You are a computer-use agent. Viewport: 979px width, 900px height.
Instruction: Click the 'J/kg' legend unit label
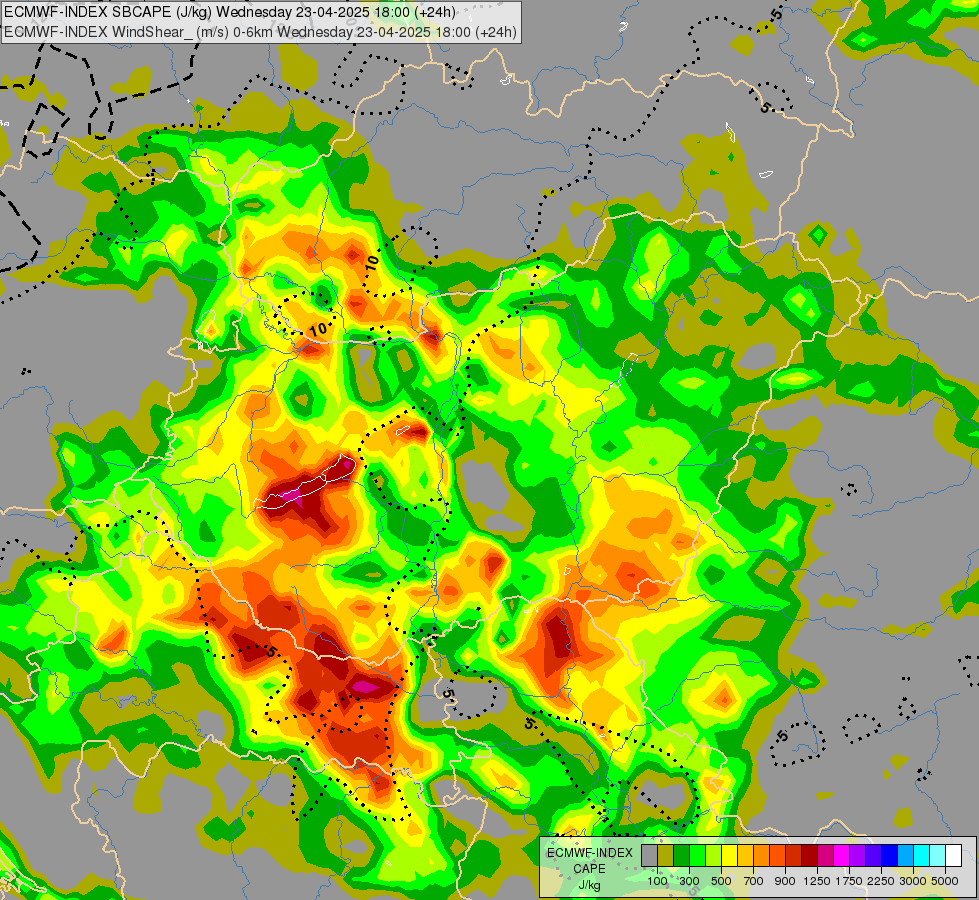click(589, 885)
